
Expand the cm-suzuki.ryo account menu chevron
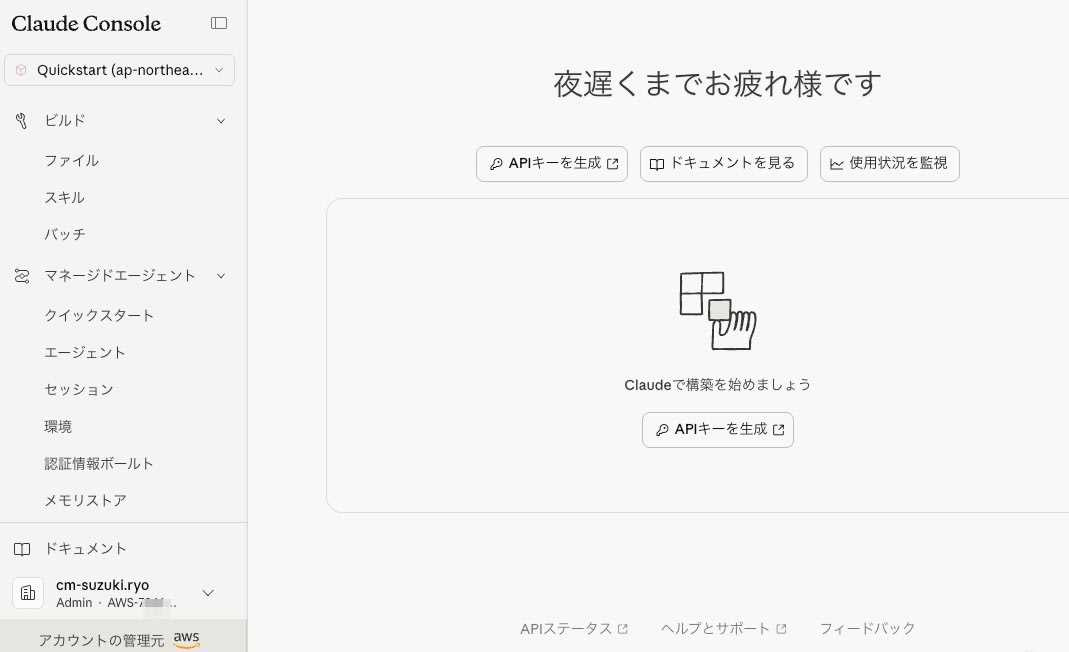[x=208, y=593]
